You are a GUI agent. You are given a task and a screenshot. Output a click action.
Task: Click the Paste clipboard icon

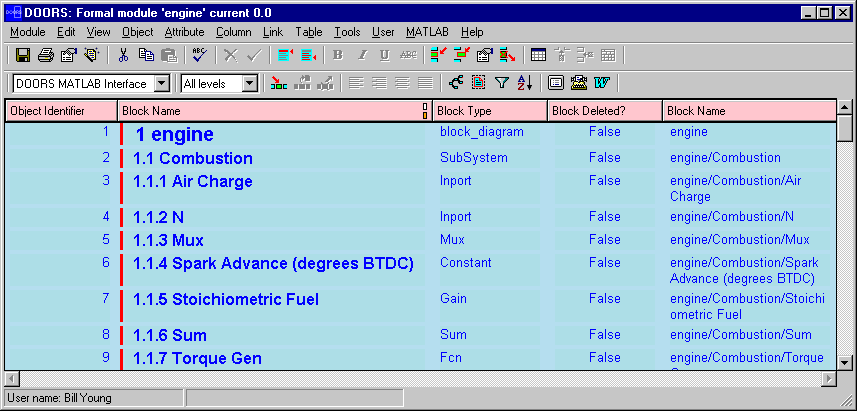click(169, 55)
